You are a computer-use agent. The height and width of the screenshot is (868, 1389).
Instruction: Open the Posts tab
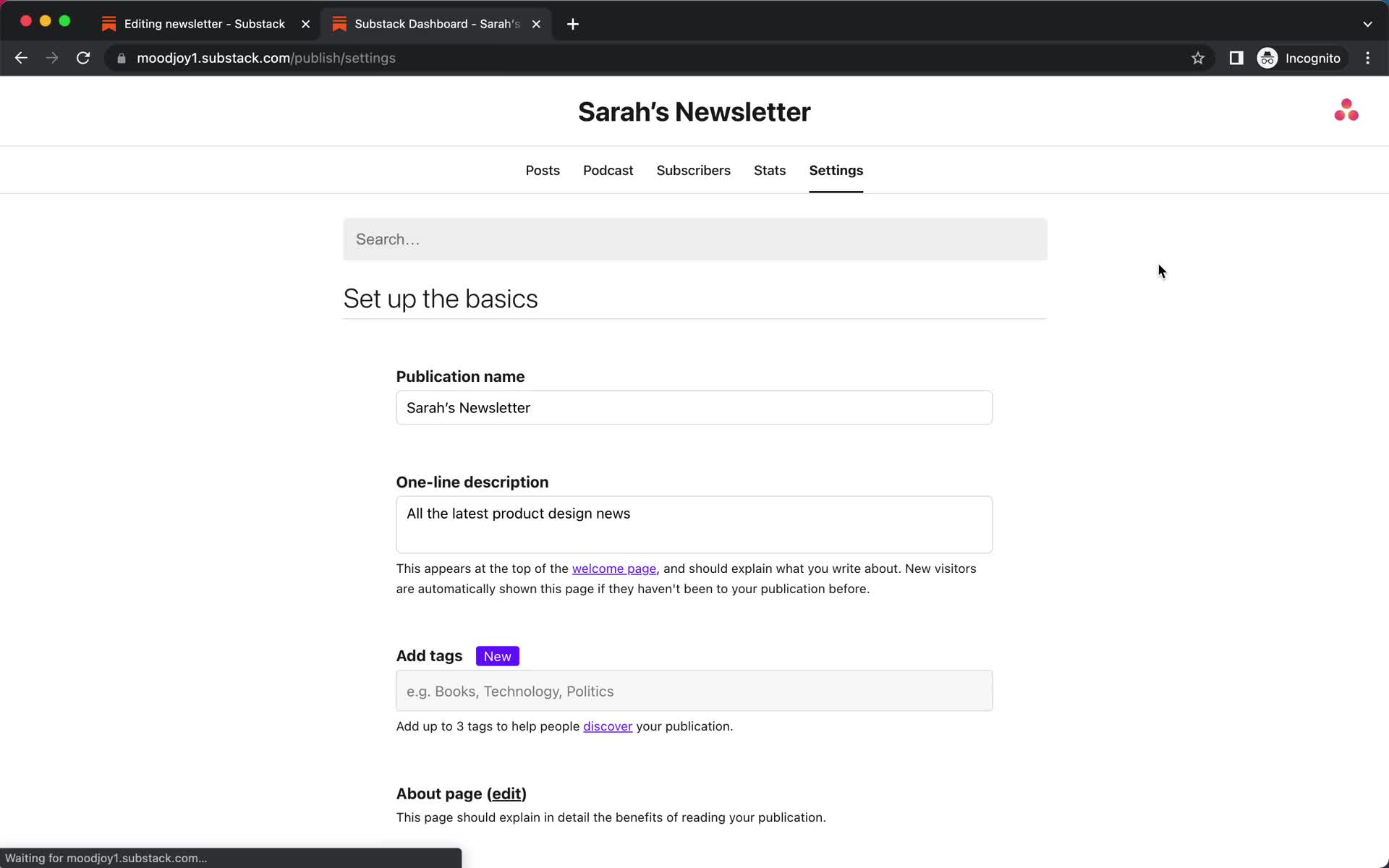542,169
